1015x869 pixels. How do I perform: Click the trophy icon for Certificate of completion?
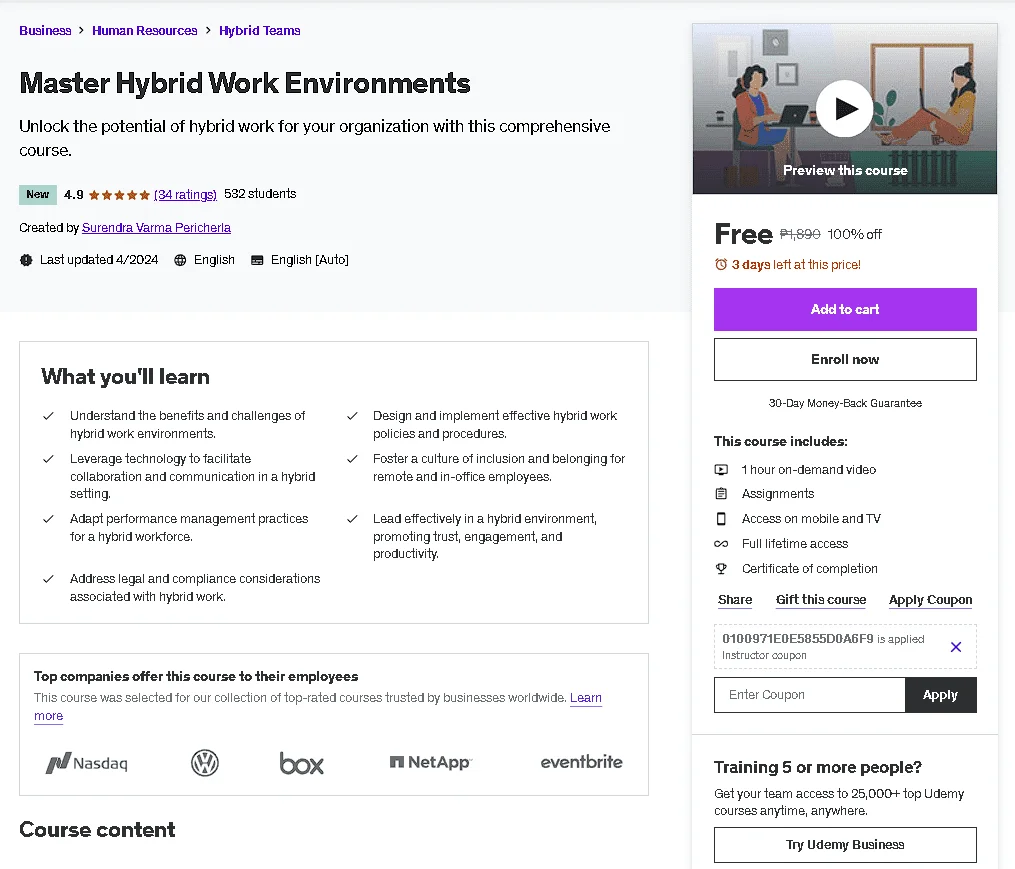(x=721, y=569)
